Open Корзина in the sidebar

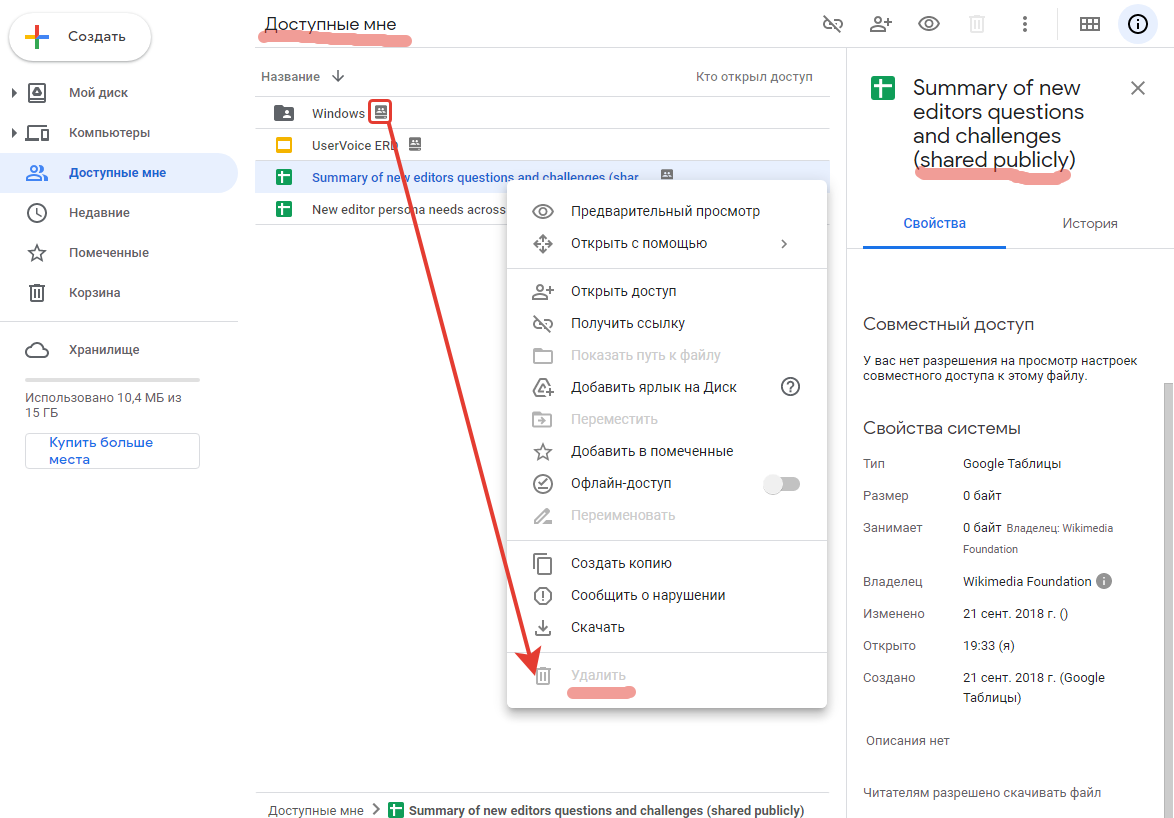[94, 293]
